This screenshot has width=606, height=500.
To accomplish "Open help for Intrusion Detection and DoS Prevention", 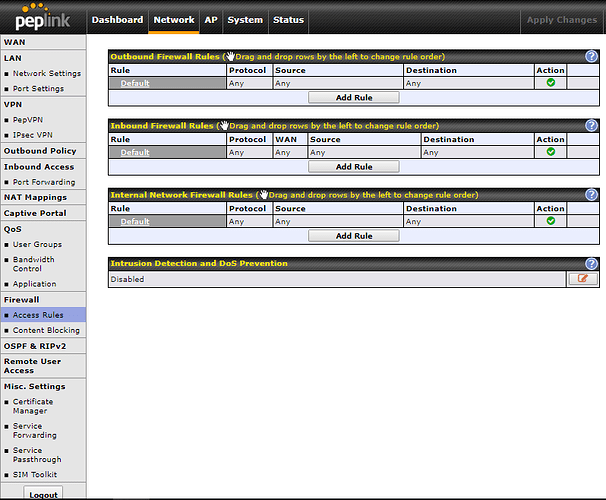I will 590,264.
